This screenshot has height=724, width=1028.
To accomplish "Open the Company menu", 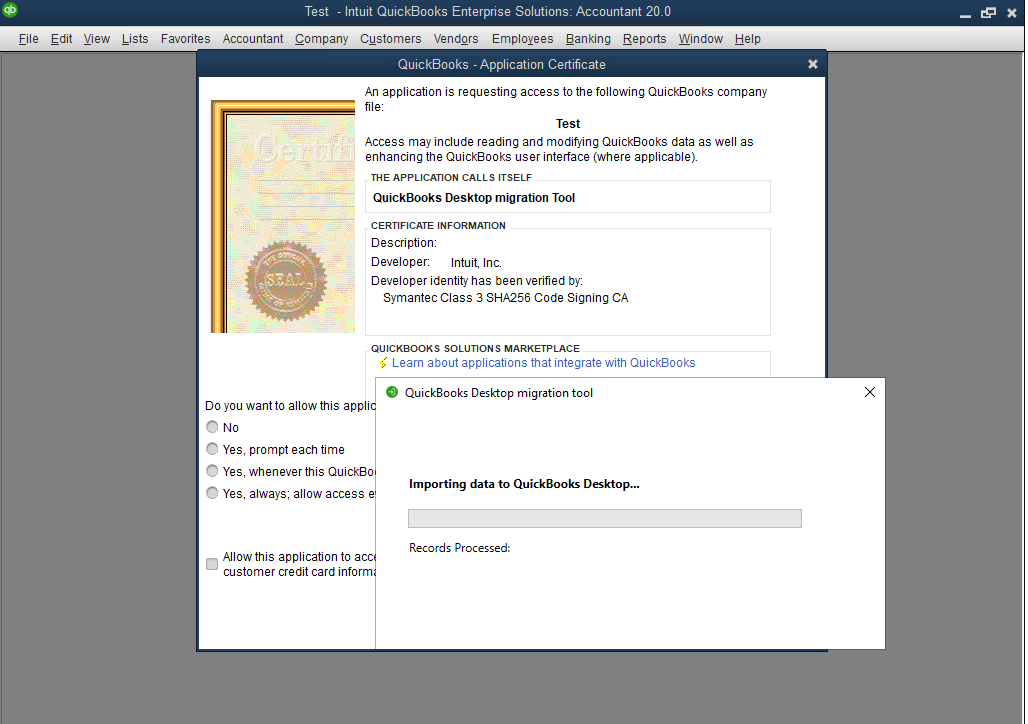I will [x=321, y=39].
